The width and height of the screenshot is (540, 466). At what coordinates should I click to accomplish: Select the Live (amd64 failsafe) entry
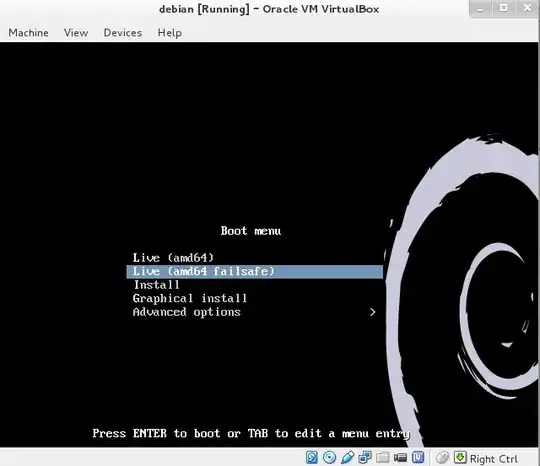coord(255,271)
